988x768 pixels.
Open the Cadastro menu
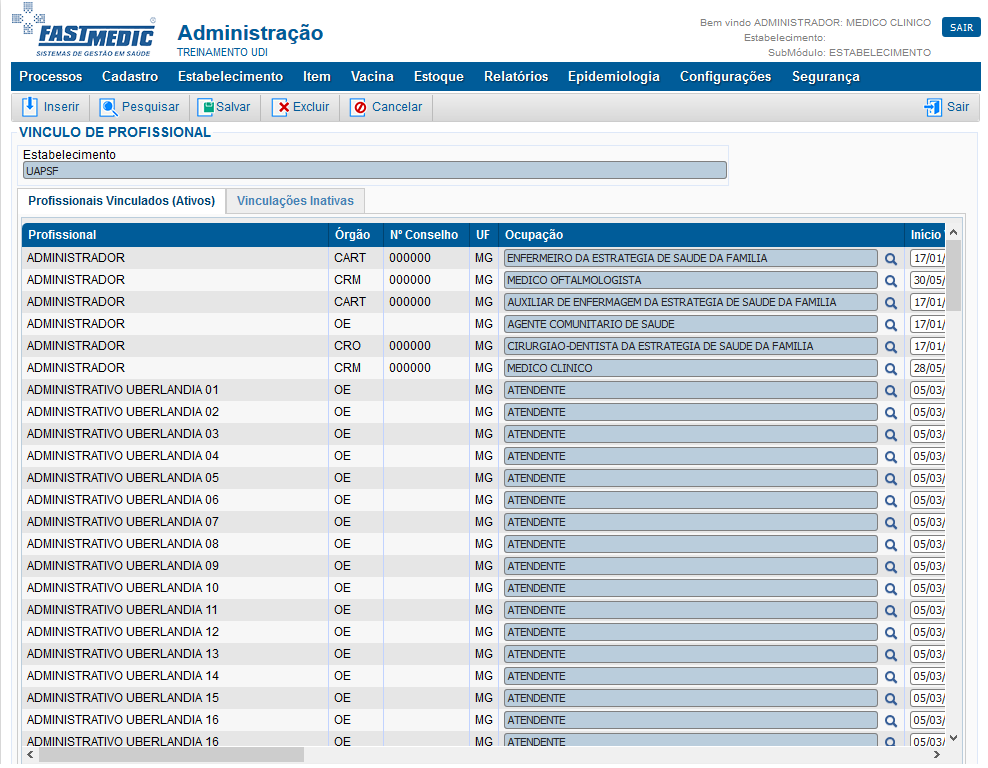[x=130, y=77]
